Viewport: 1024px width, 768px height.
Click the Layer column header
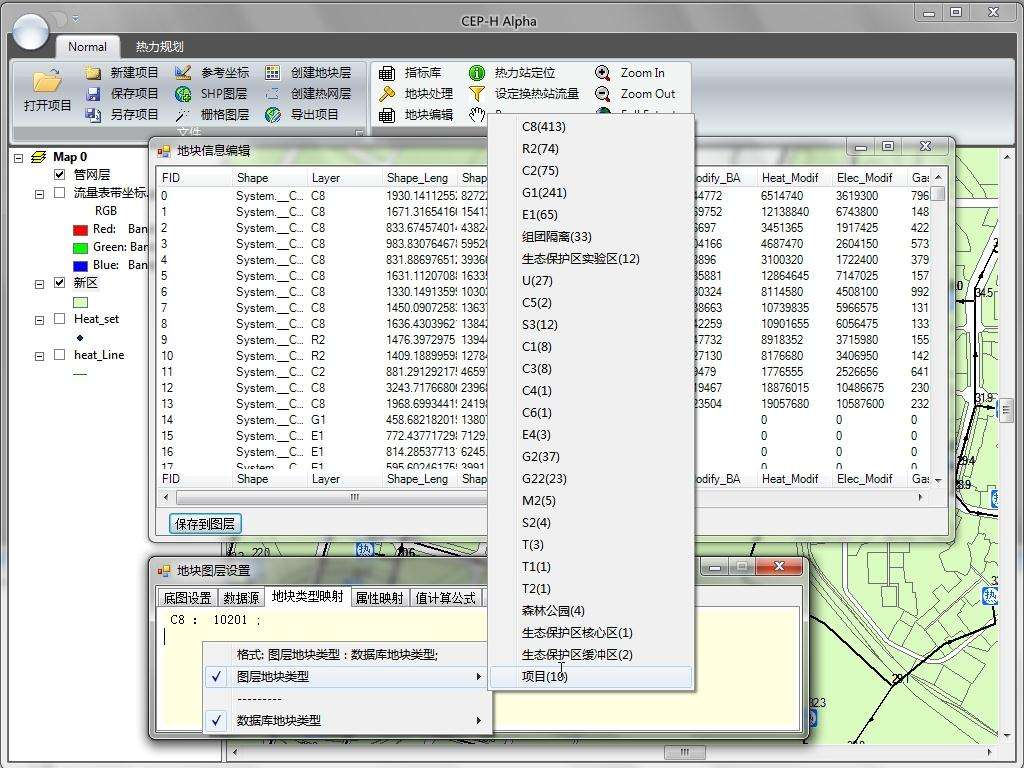click(x=344, y=178)
